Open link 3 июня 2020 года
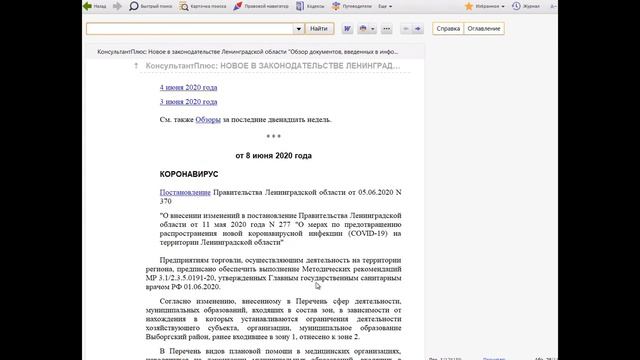Viewport: 640px width, 360px height. [x=189, y=102]
